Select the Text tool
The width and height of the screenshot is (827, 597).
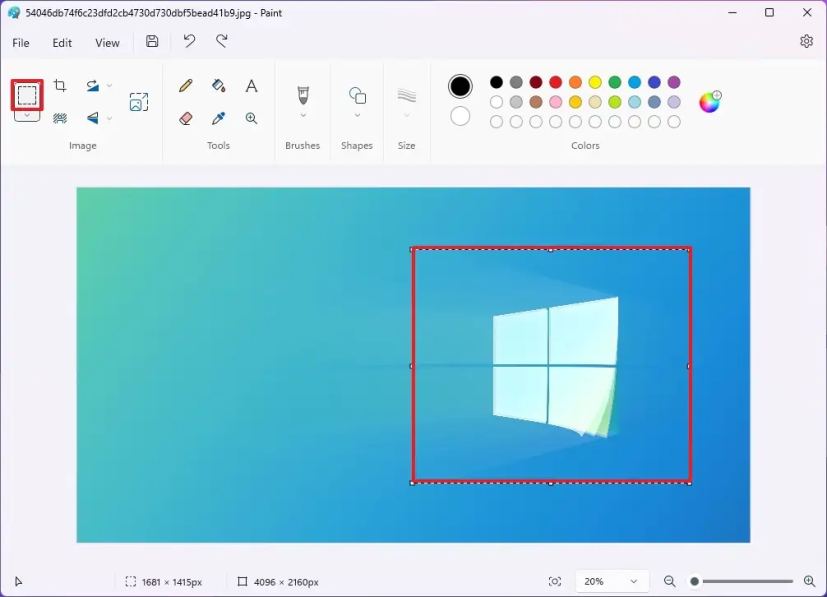pos(251,86)
